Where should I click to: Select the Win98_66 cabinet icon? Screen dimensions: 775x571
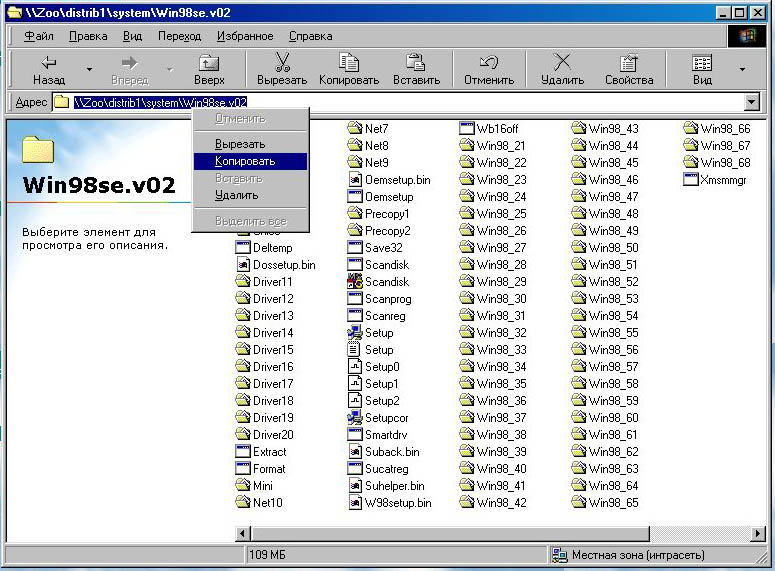690,129
